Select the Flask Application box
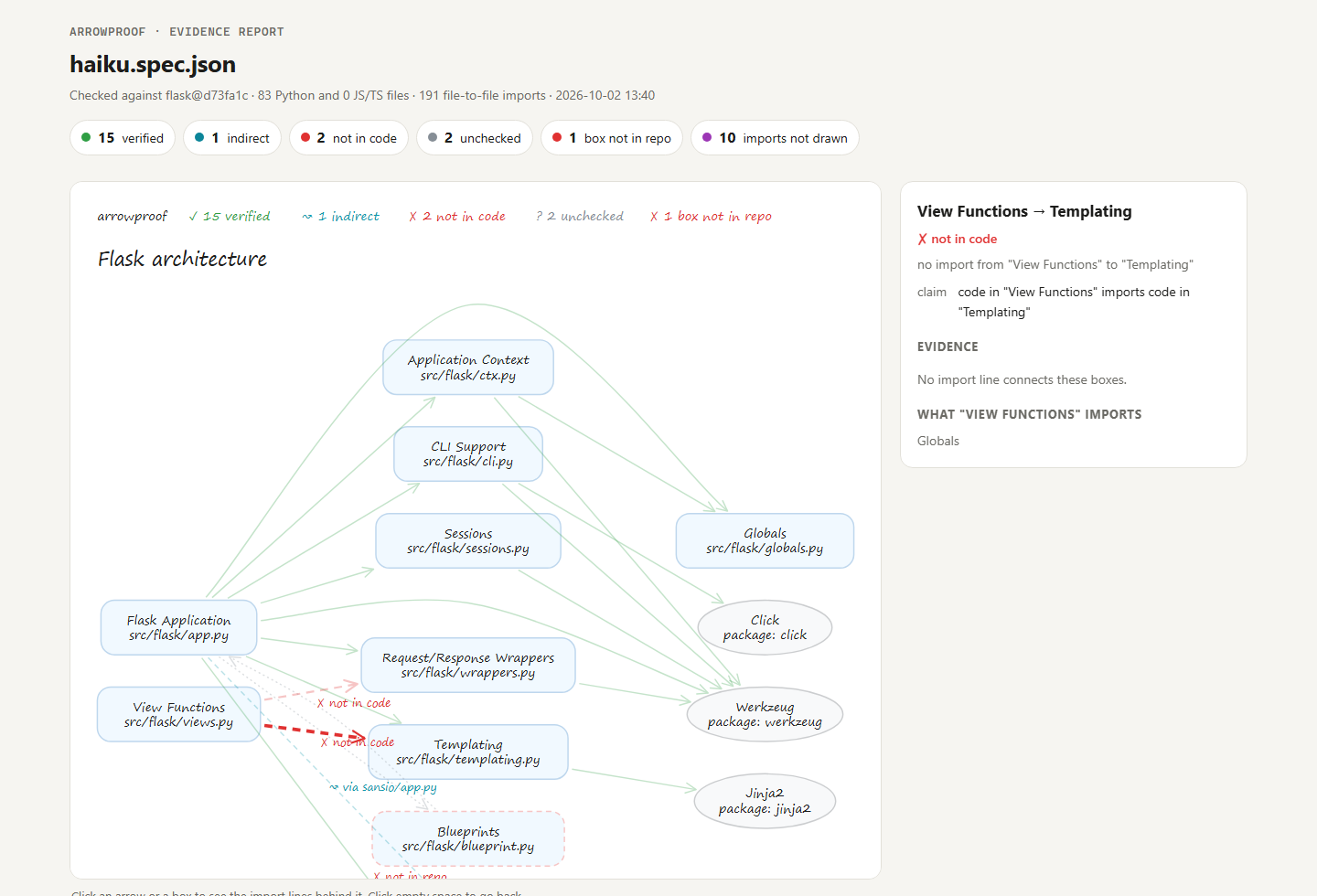The width and height of the screenshot is (1317, 896). click(178, 627)
